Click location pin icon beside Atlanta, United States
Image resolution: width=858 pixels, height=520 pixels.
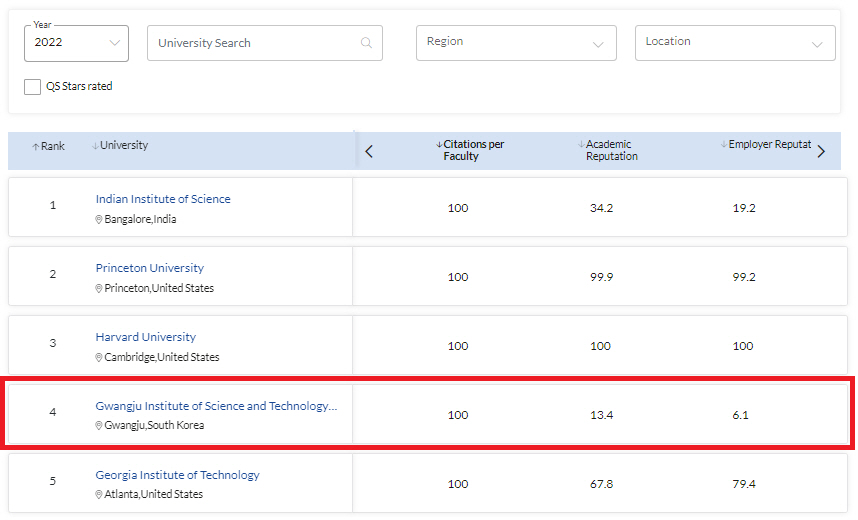coord(99,495)
